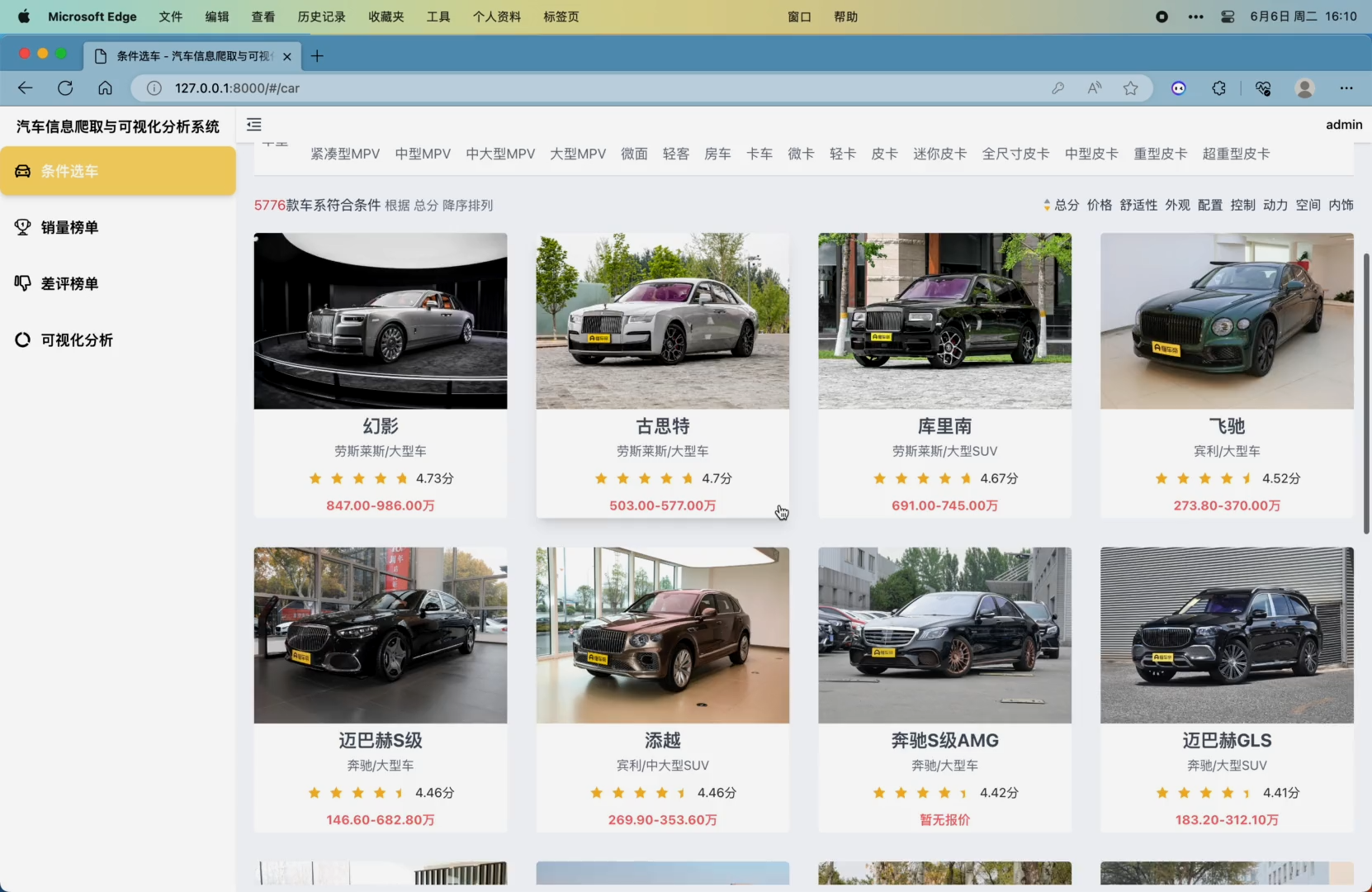Filter by 紧凑型MPV category
Screen dimensions: 1372x892
tap(345, 154)
